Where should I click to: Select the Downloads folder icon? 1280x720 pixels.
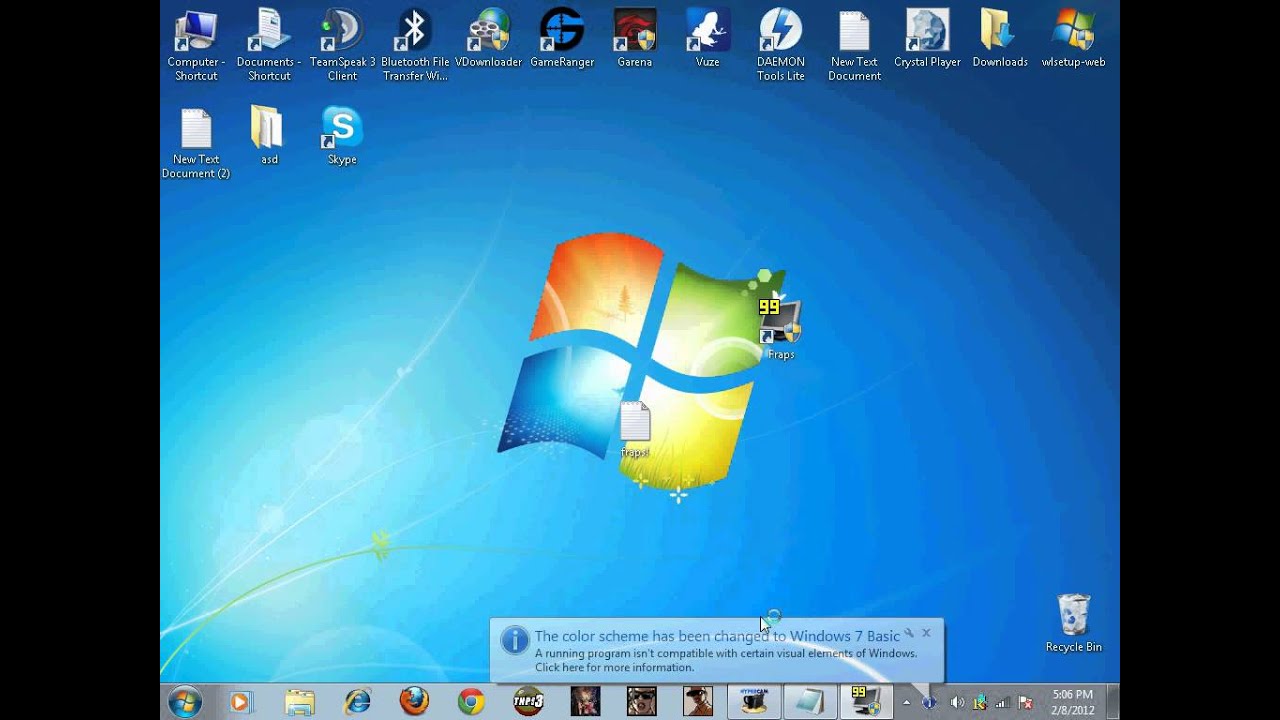point(1000,38)
